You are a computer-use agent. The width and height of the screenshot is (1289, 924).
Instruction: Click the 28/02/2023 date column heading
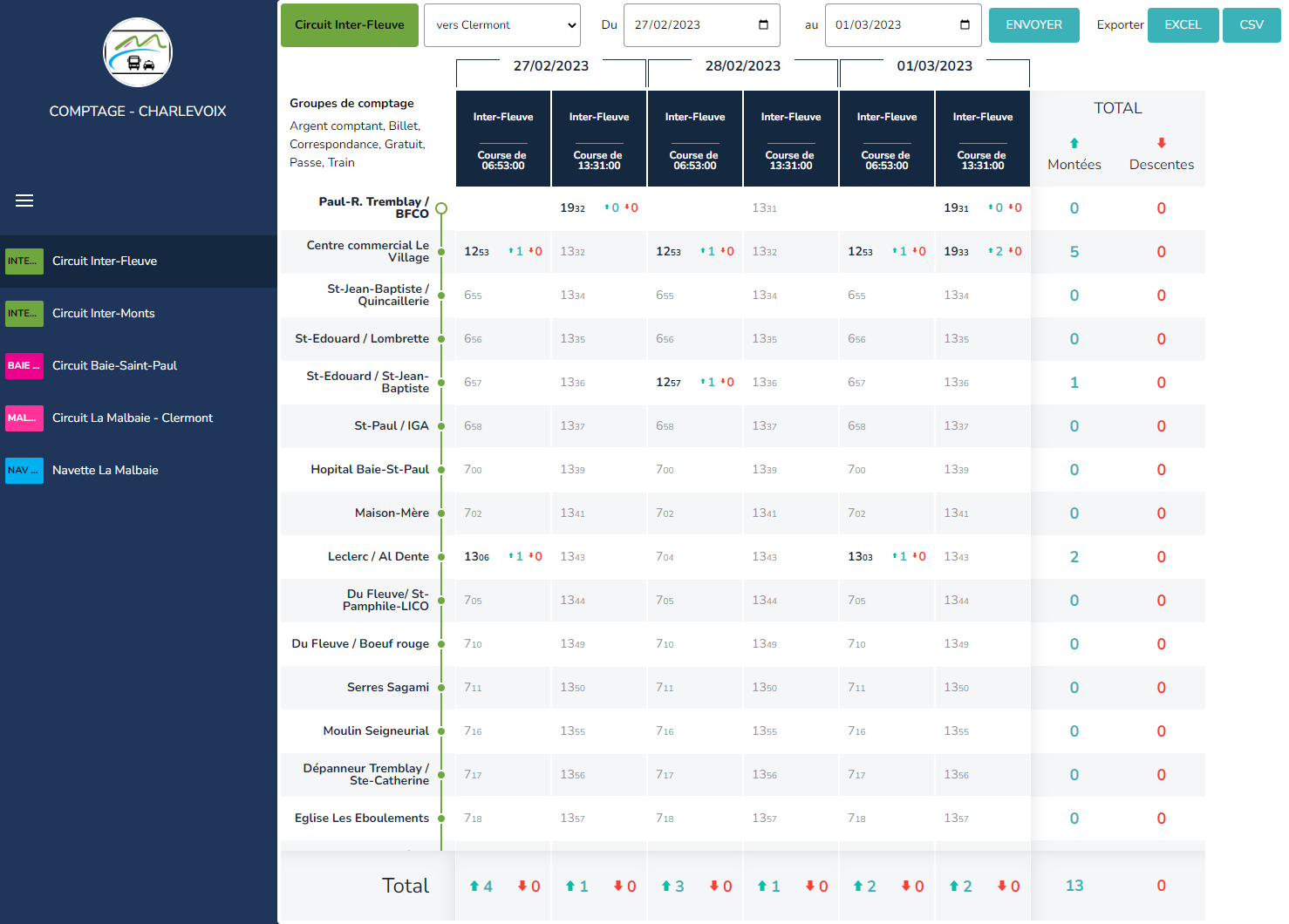point(743,66)
